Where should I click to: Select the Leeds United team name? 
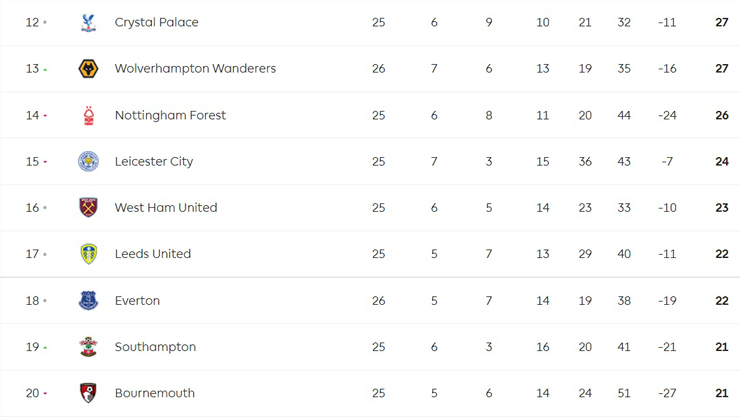(153, 254)
